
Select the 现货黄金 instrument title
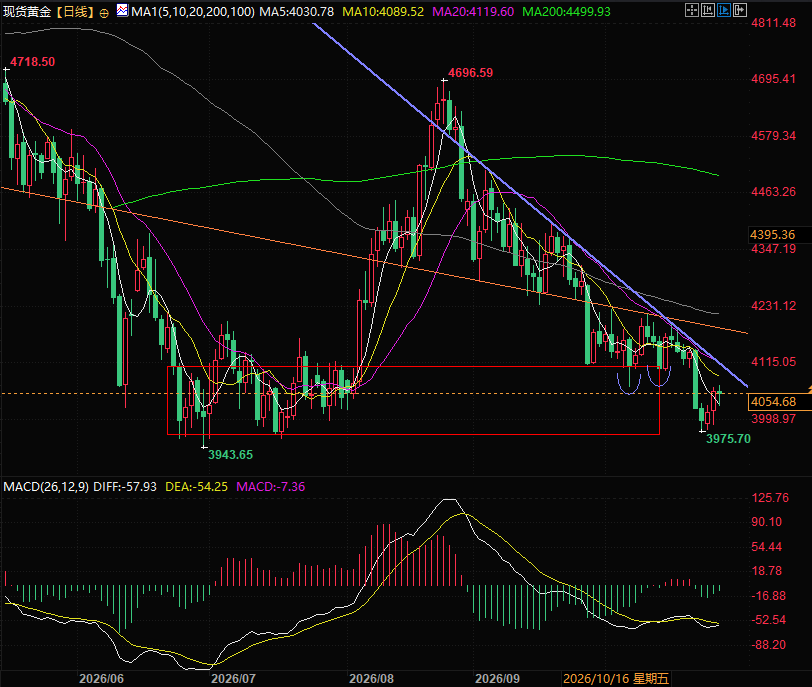coord(27,11)
